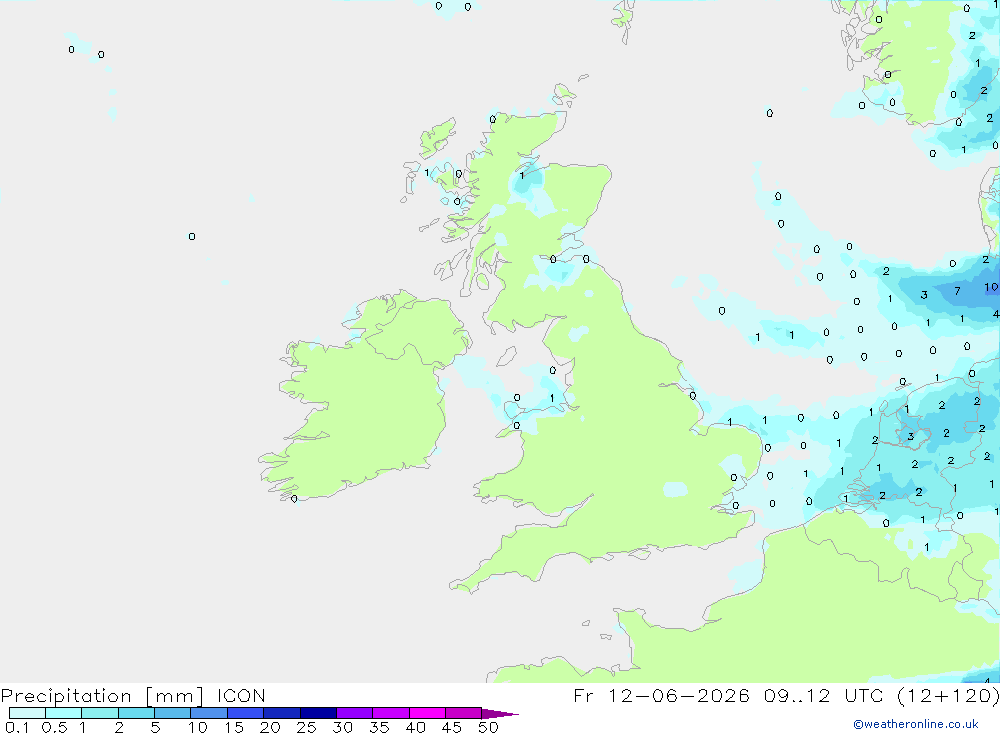This screenshot has height=733, width=1000.
Task: Click the '0.5' legend scale label
Action: coord(54,727)
